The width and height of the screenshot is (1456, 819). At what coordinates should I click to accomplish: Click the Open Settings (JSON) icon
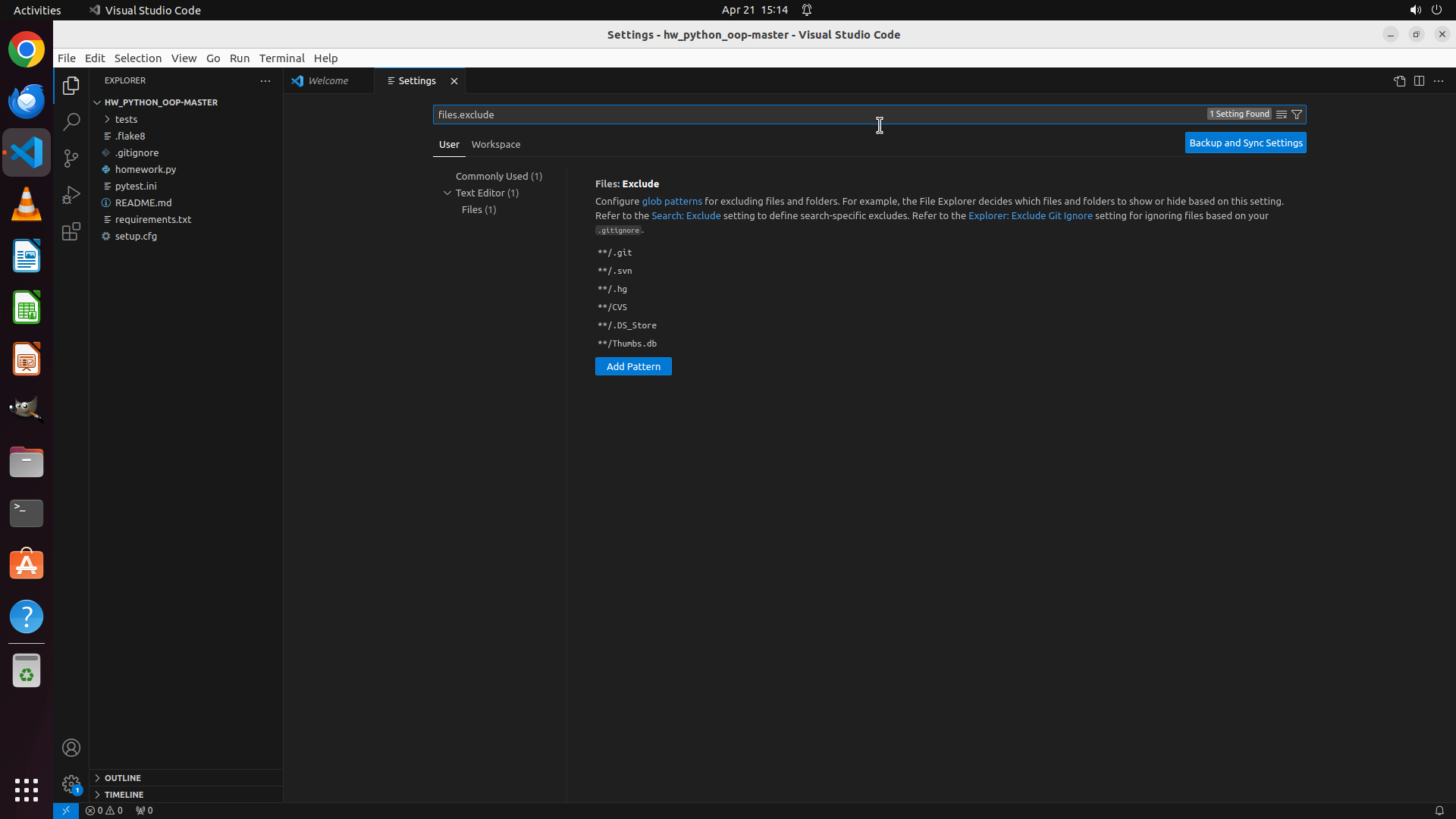coord(1399,81)
